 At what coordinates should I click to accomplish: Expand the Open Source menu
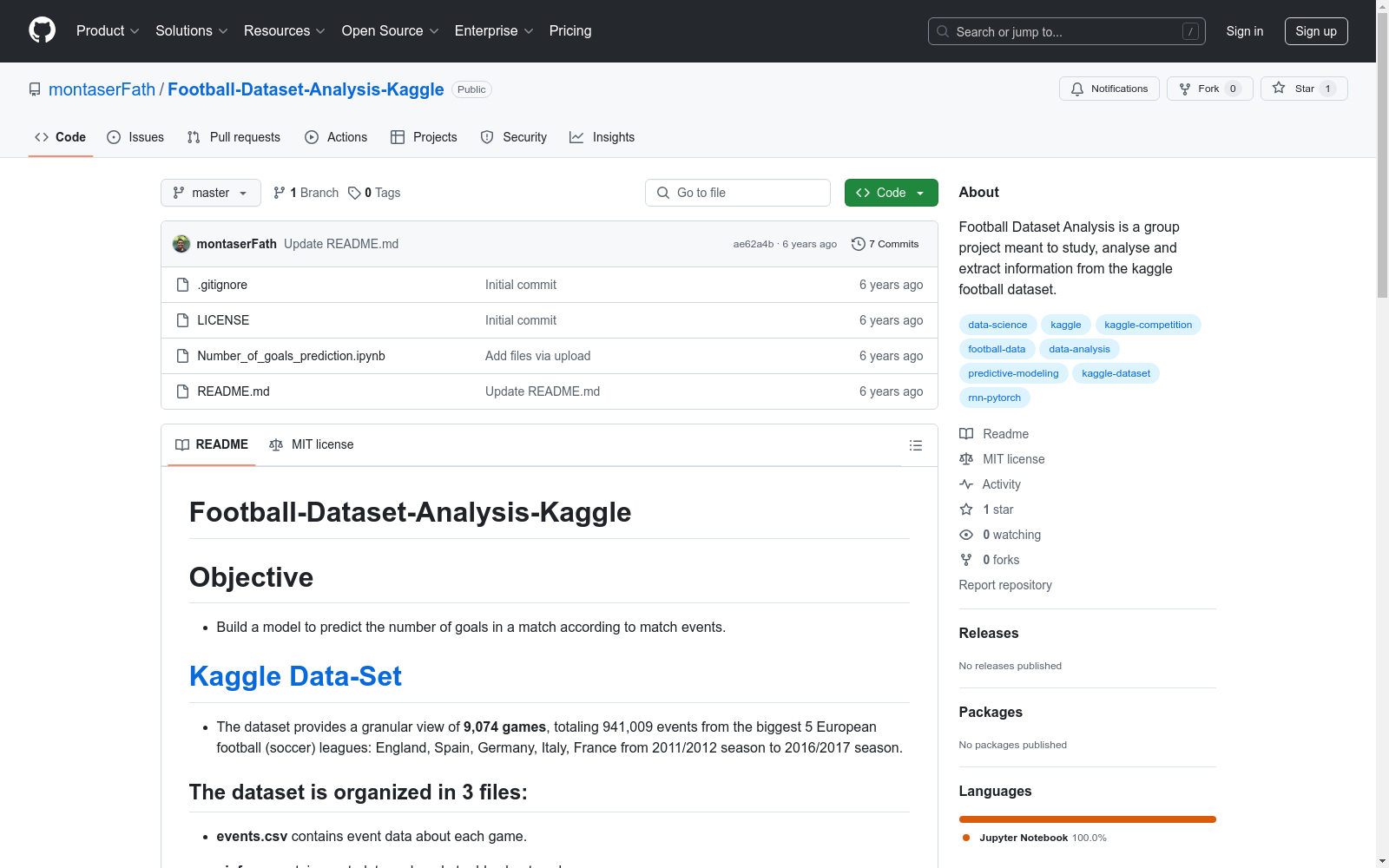click(x=391, y=31)
